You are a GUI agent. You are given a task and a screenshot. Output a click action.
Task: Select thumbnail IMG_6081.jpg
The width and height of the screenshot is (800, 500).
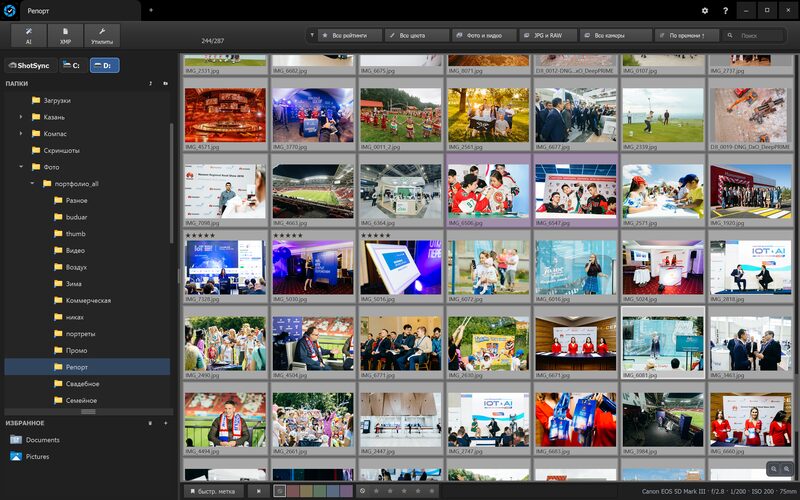(x=663, y=343)
